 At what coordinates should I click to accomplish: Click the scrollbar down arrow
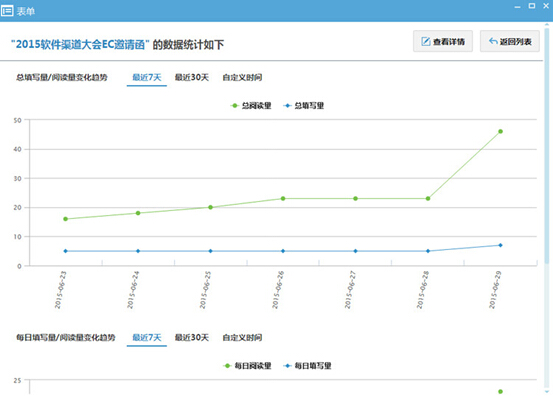pyautogui.click(x=547, y=392)
